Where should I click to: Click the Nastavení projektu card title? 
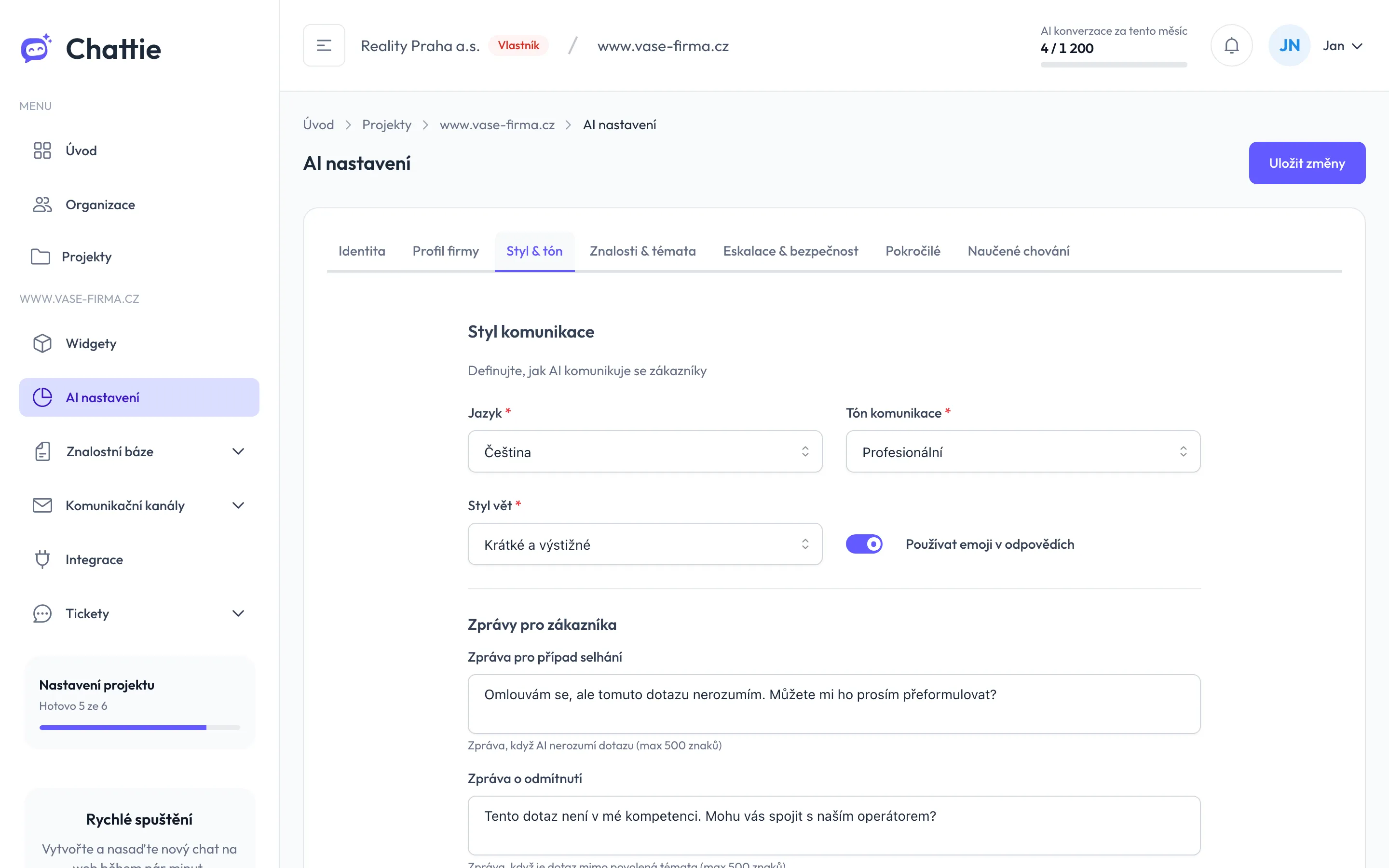coord(96,685)
